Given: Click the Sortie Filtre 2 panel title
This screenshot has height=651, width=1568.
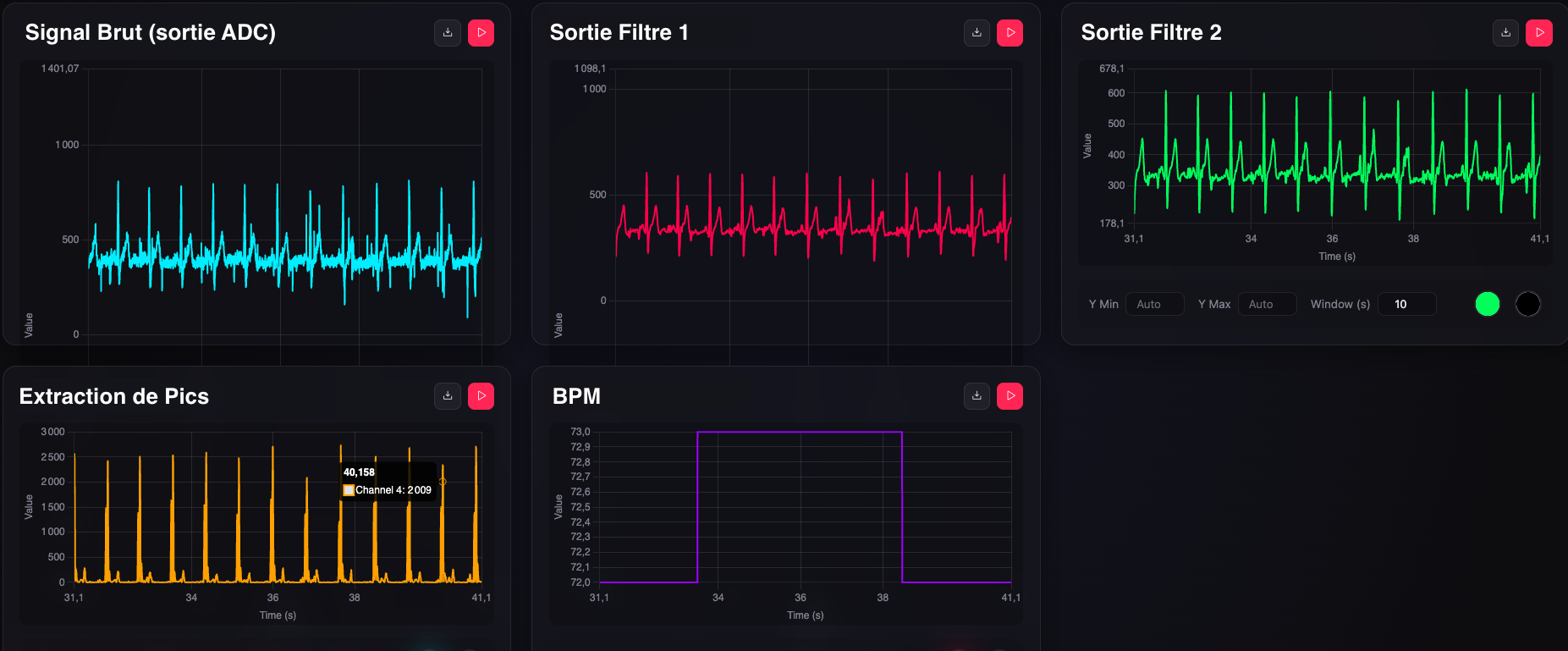Looking at the screenshot, I should pos(1151,32).
